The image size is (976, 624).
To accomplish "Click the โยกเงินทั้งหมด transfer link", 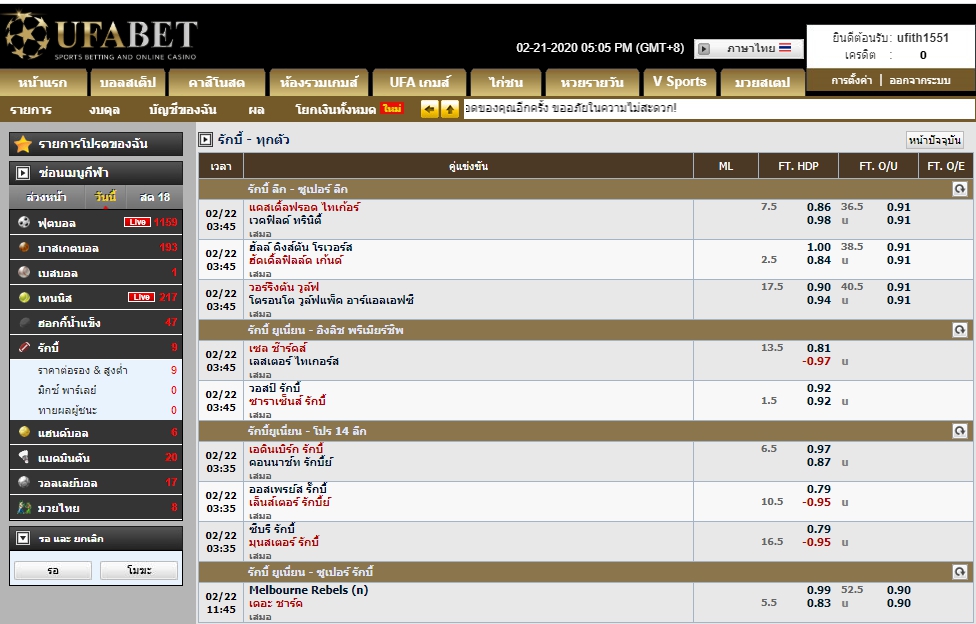I will (x=336, y=110).
